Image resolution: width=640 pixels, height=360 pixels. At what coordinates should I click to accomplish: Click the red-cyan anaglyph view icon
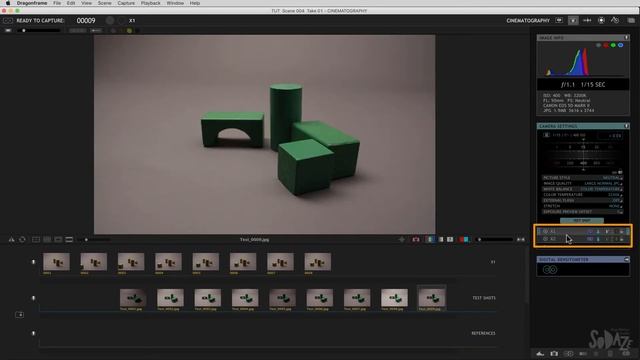[x=464, y=240]
